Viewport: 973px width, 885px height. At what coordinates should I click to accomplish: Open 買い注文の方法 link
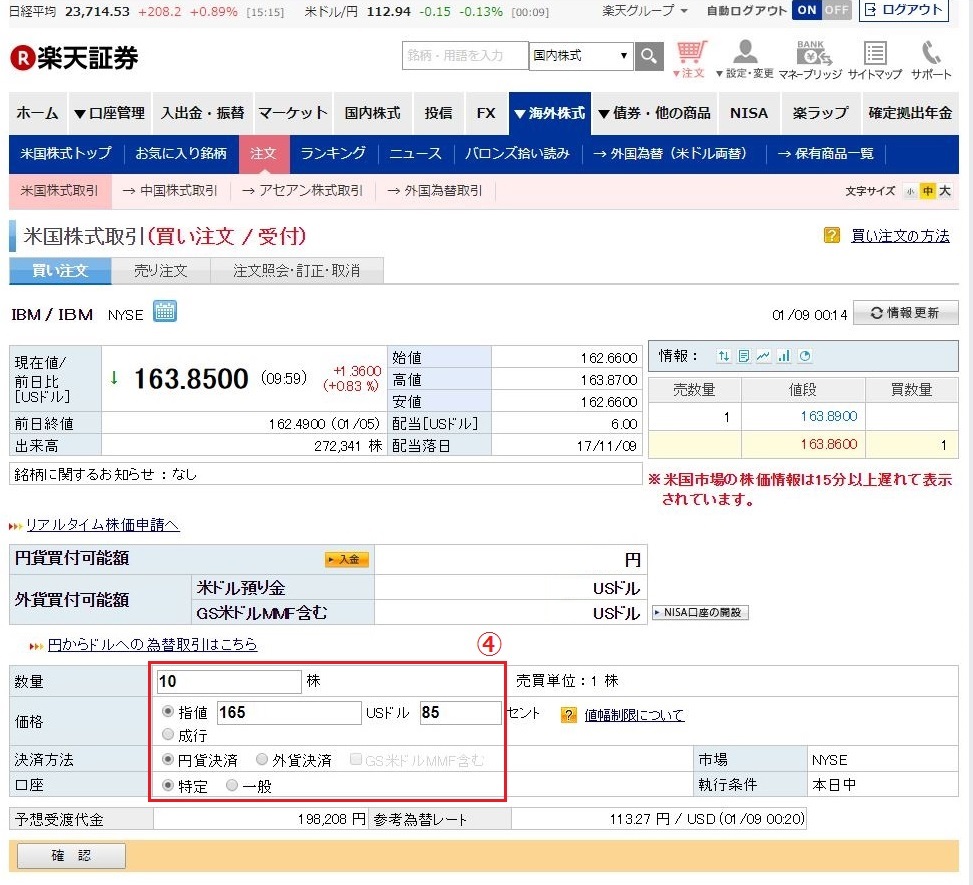pos(900,236)
